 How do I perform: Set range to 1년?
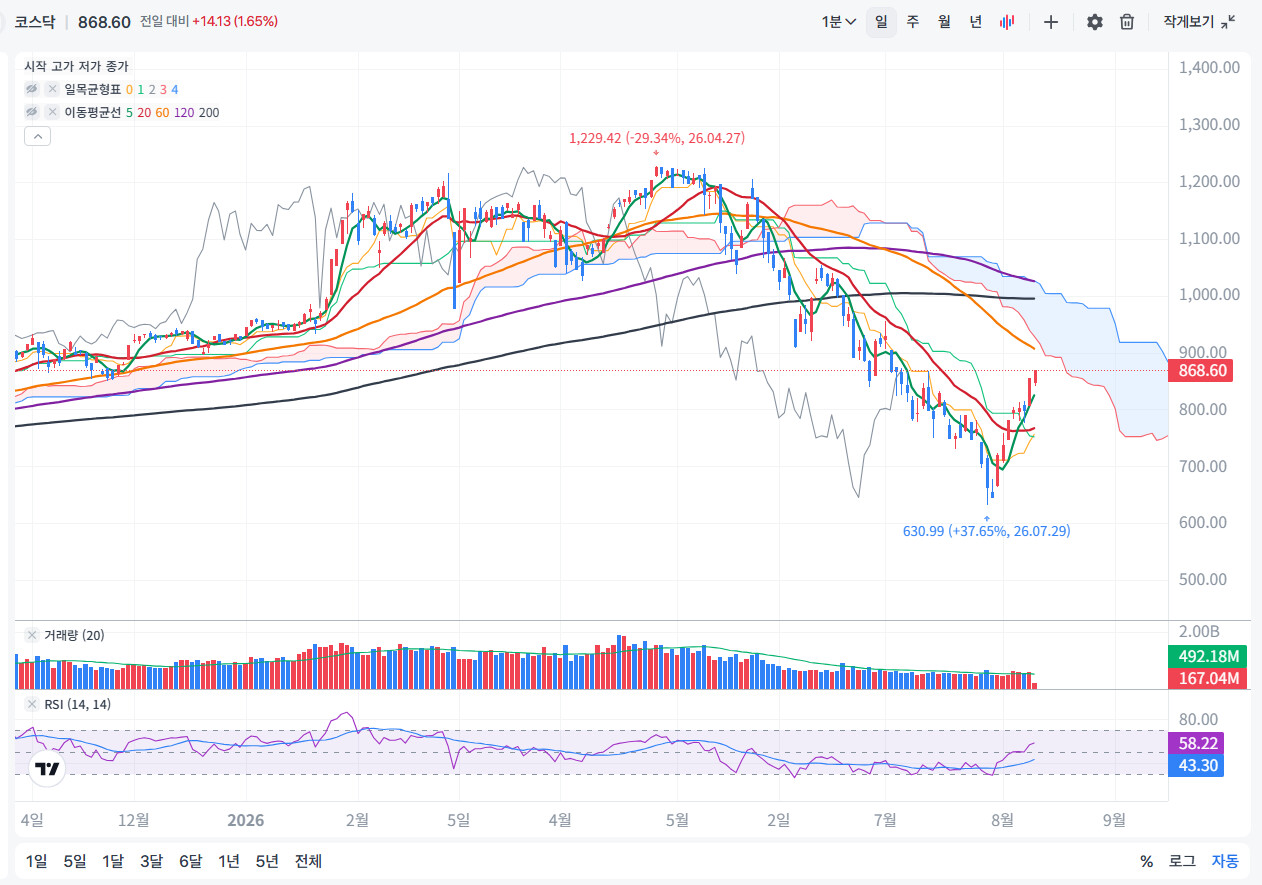[229, 861]
